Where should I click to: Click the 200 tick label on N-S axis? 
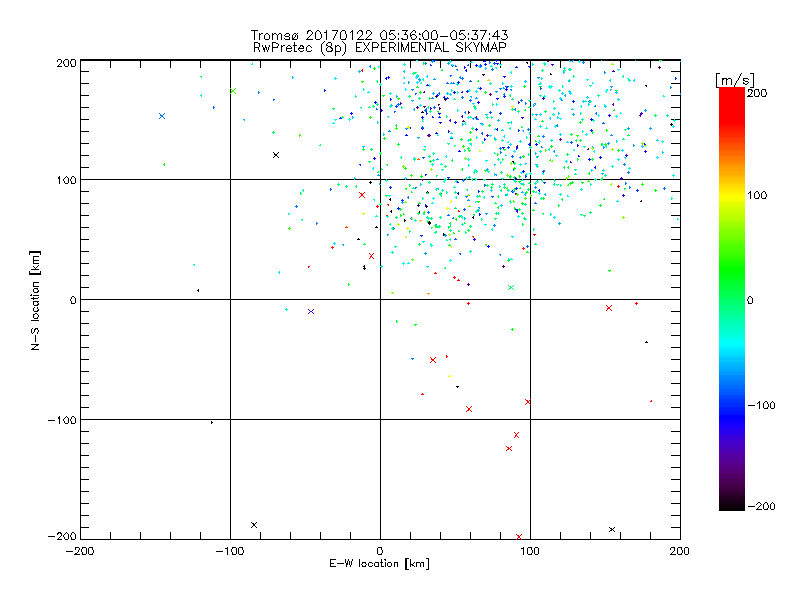pos(66,63)
